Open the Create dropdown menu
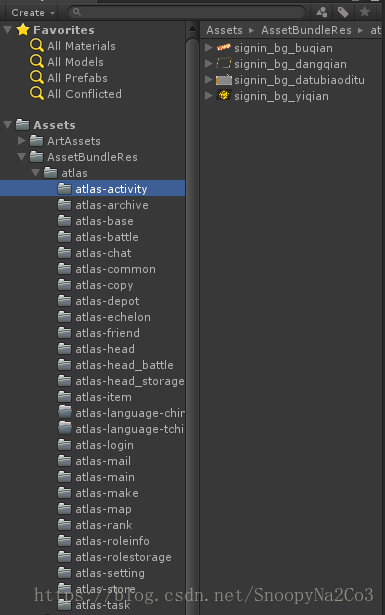Viewport: 385px width, 615px height. pos(32,13)
